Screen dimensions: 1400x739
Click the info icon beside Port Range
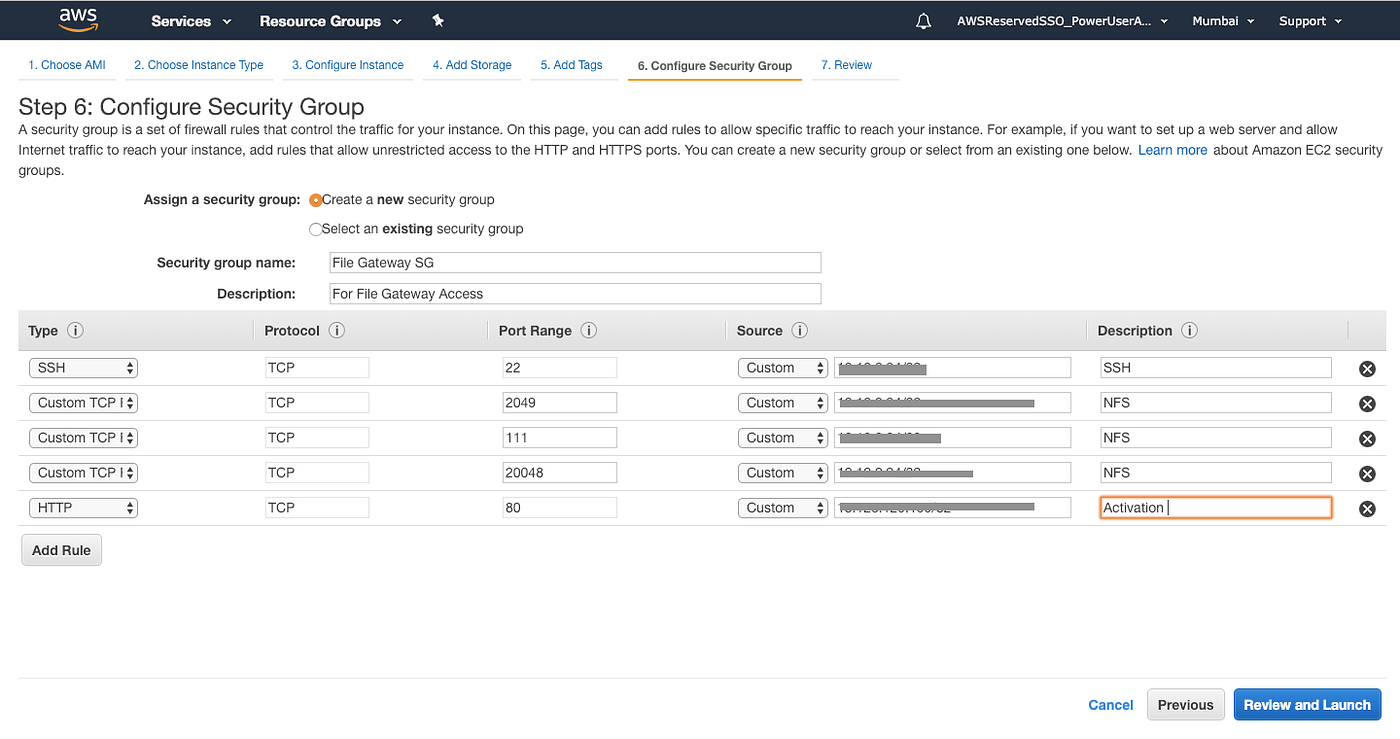[x=588, y=330]
